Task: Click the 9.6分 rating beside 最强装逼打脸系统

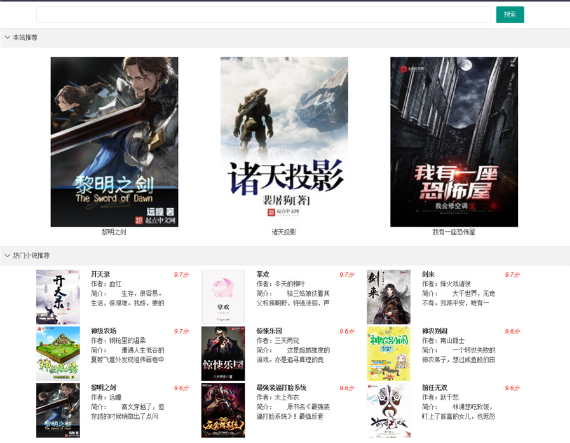Action: 347,388
